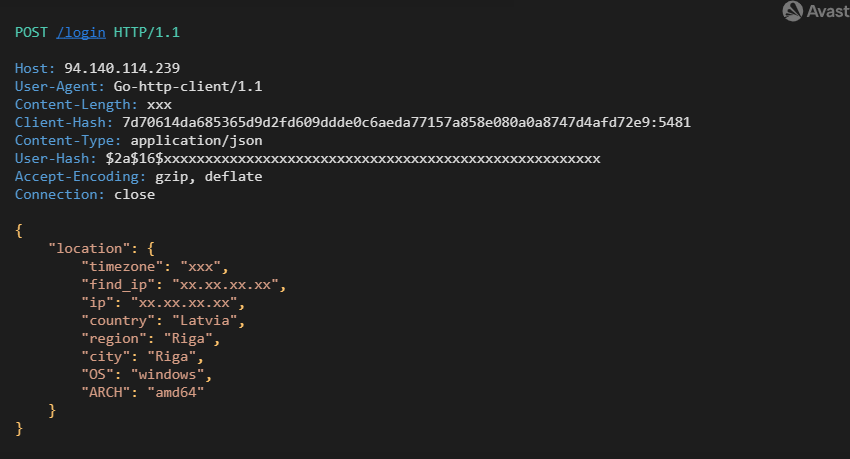Viewport: 850px width, 459px height.
Task: Click the "timezone" JSON key
Action: click(x=122, y=267)
